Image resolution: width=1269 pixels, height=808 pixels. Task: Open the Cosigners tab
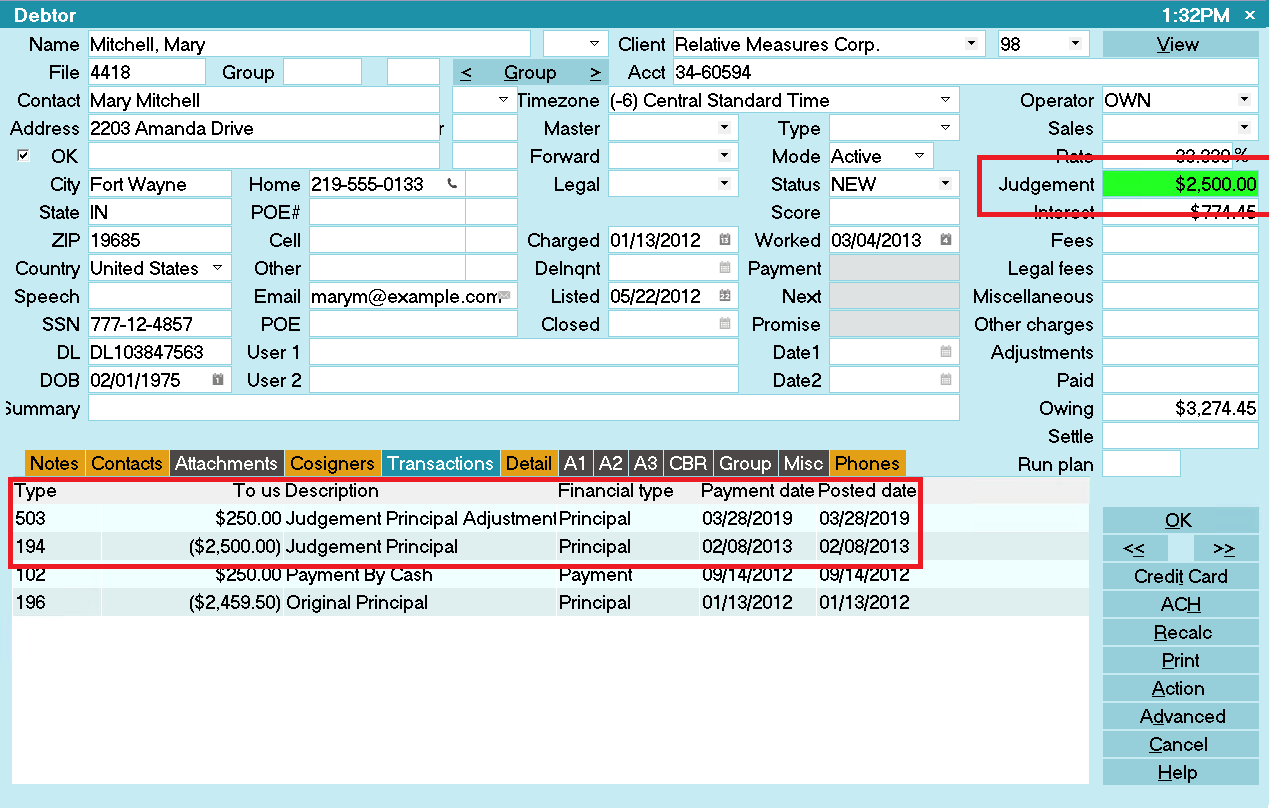point(332,463)
